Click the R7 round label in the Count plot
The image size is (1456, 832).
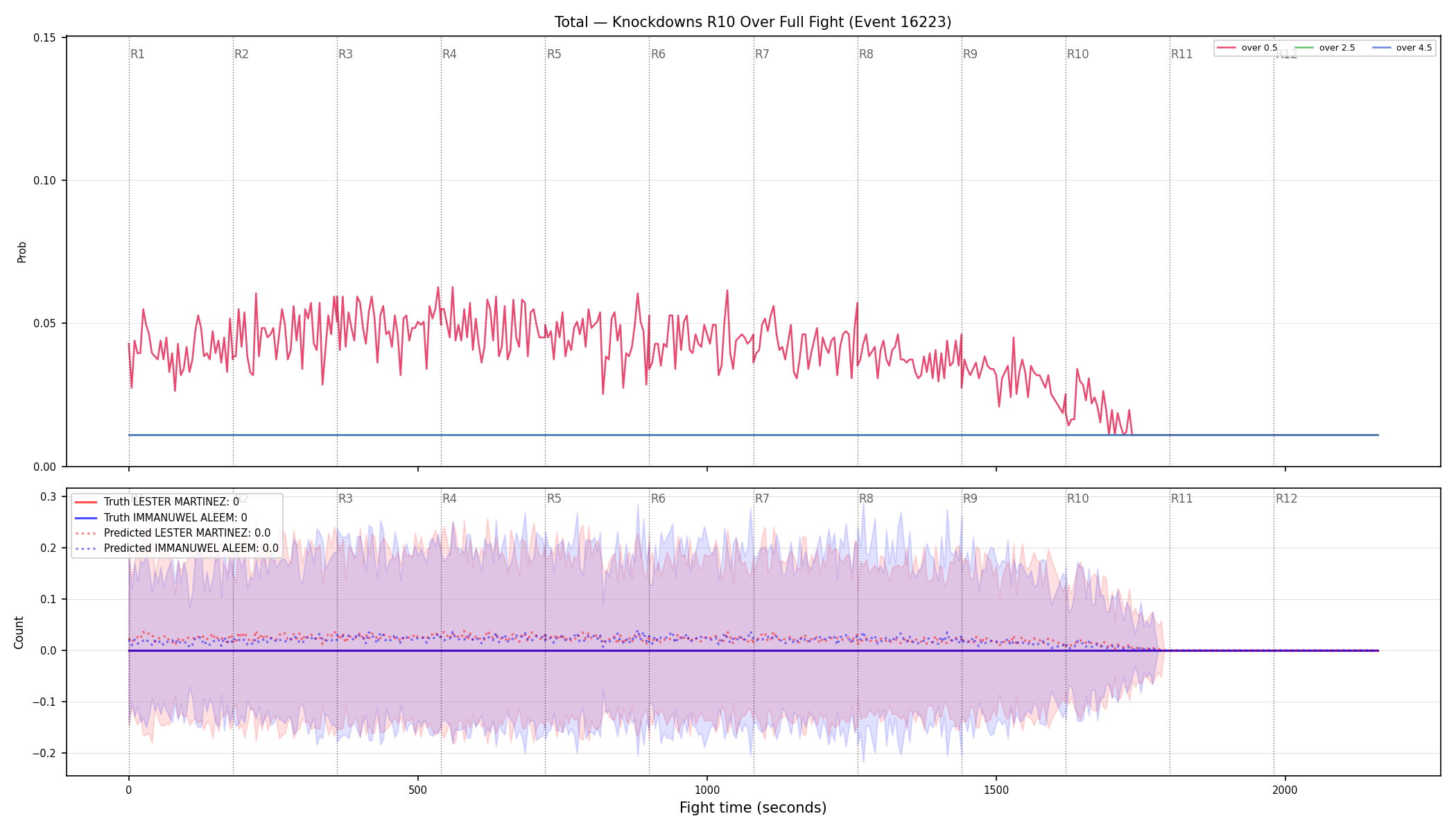coord(762,499)
